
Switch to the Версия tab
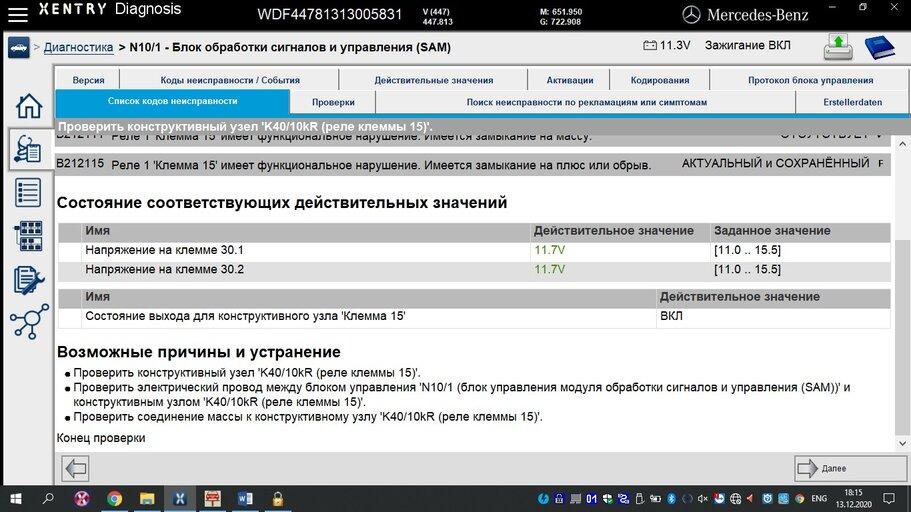click(x=88, y=80)
